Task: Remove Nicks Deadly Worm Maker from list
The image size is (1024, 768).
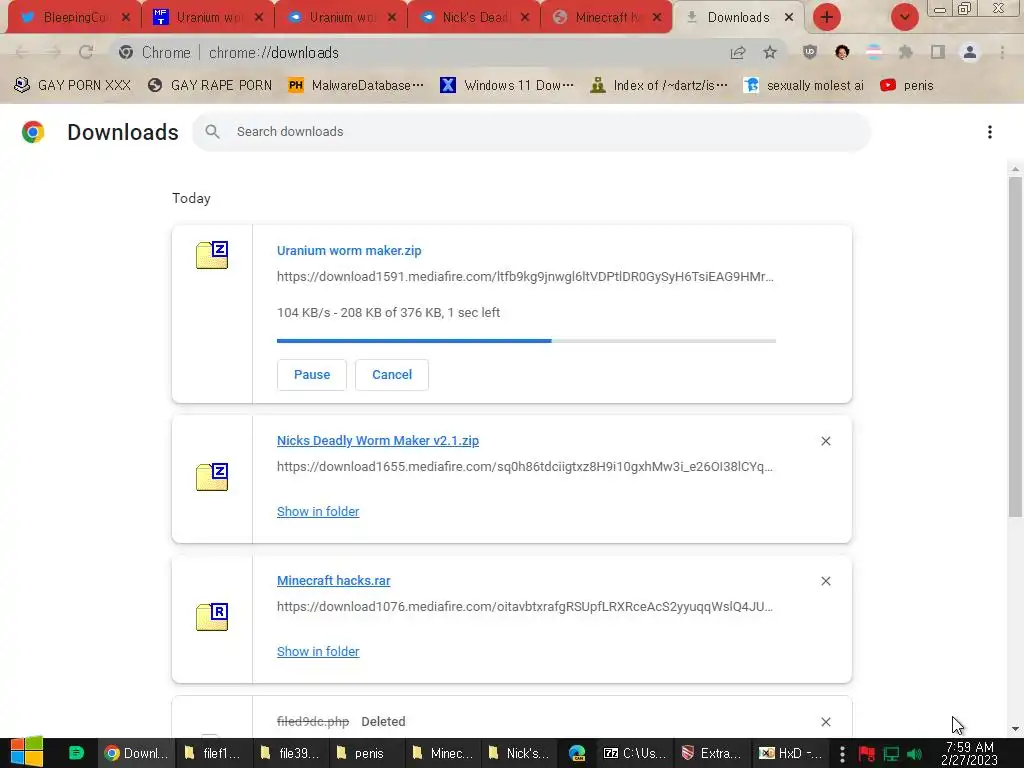Action: 825,441
